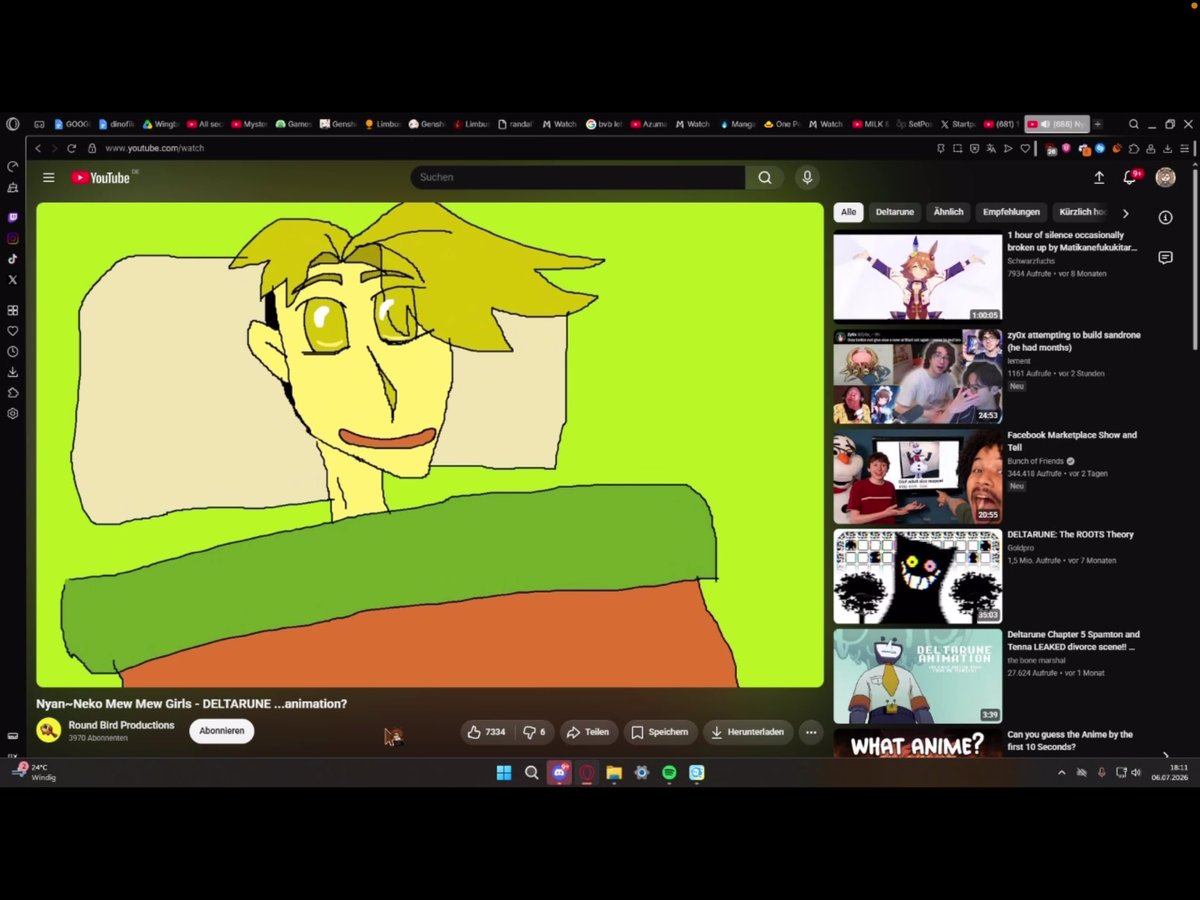Show hidden tray icons chevron
This screenshot has width=1200, height=900.
click(x=1061, y=772)
